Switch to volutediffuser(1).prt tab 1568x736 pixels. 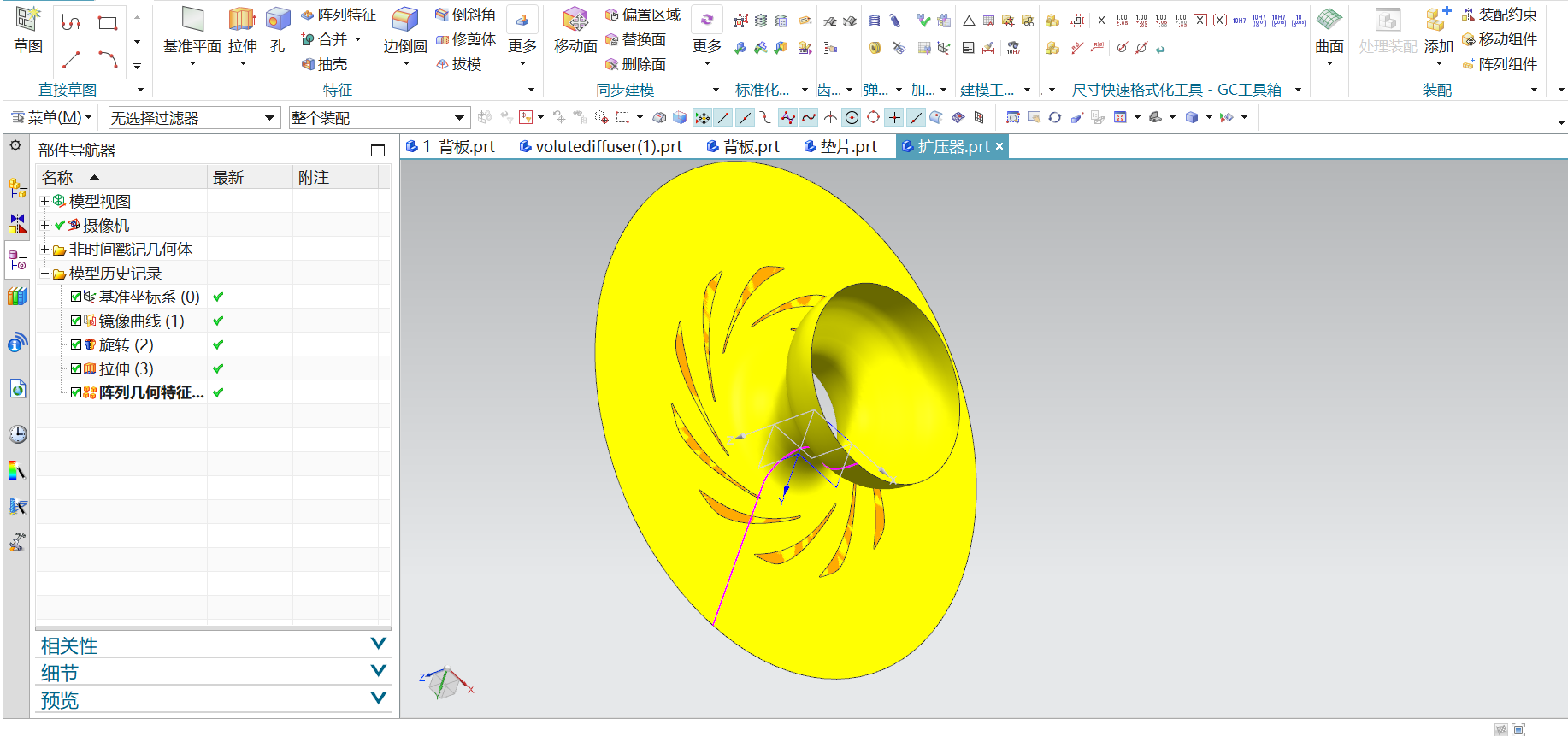coord(600,146)
